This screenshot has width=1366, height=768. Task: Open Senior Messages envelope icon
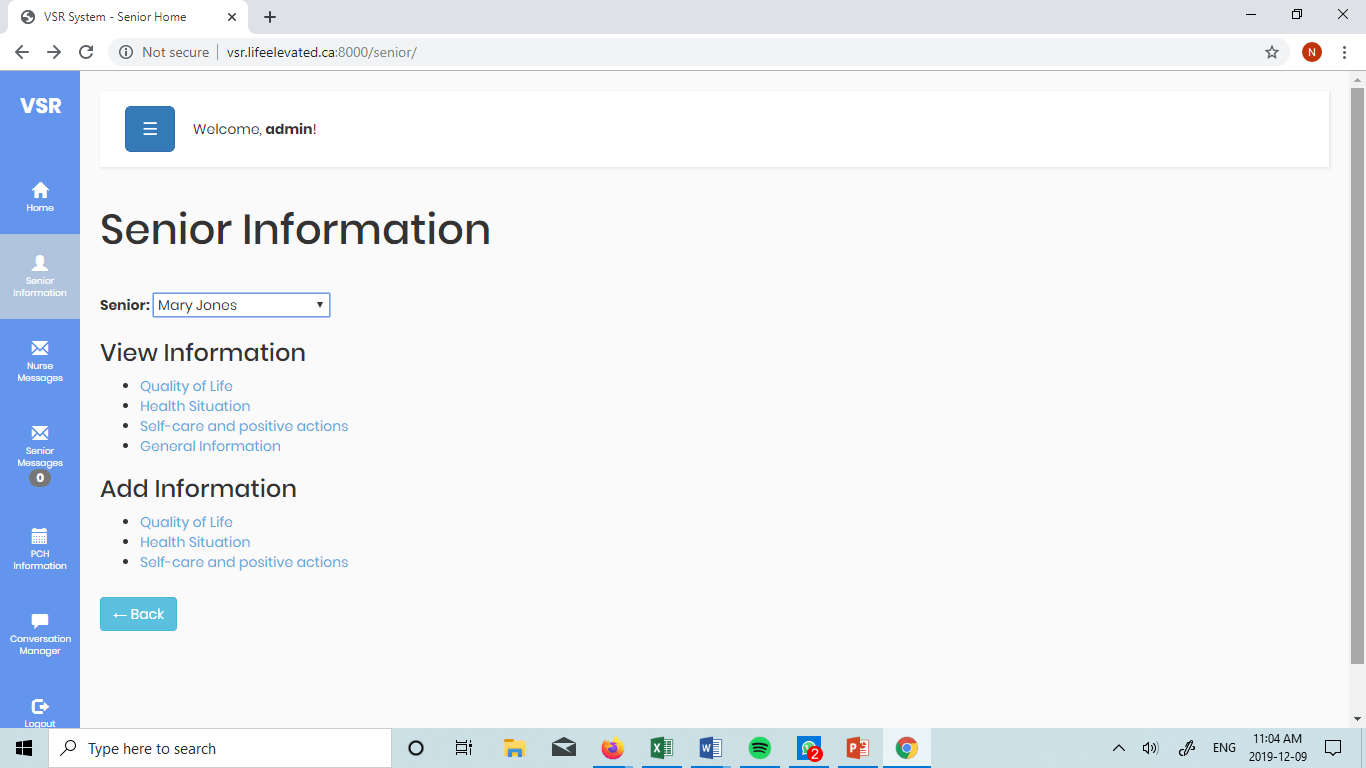point(40,433)
